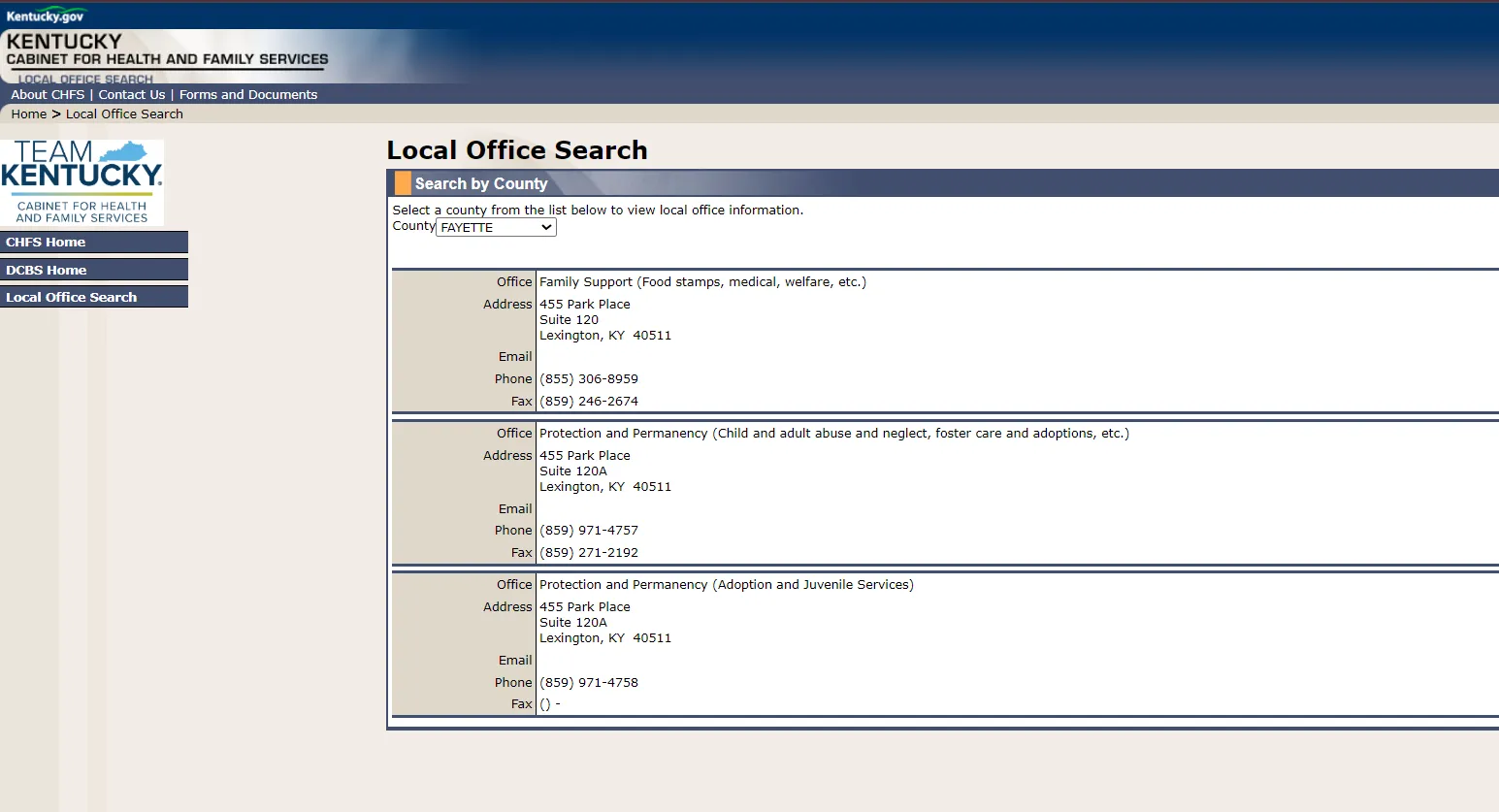This screenshot has height=812, width=1499.
Task: Click the Local Office Search page heading
Action: (x=517, y=150)
